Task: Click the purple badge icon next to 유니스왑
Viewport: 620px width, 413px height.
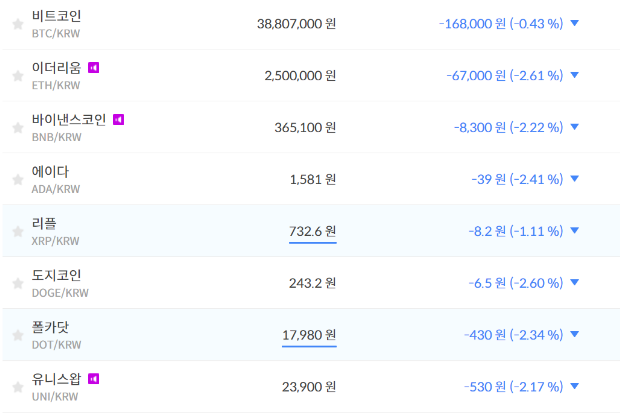Action: pos(94,379)
